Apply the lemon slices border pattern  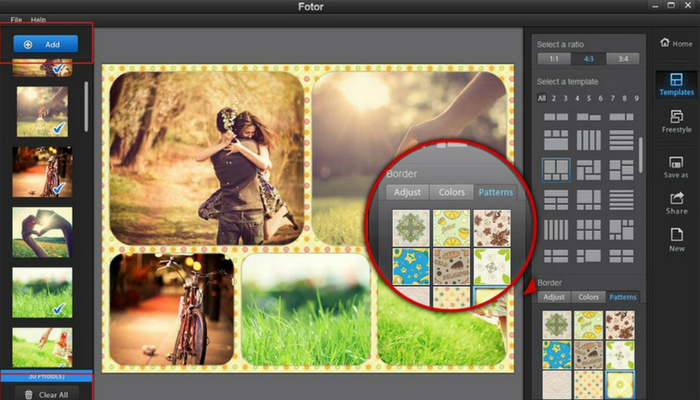click(x=588, y=325)
